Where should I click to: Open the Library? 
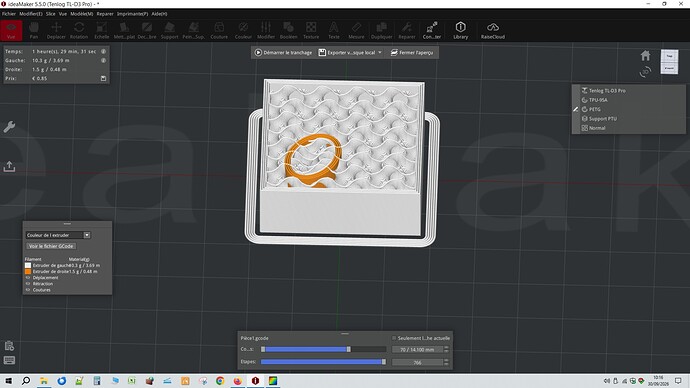coord(460,30)
